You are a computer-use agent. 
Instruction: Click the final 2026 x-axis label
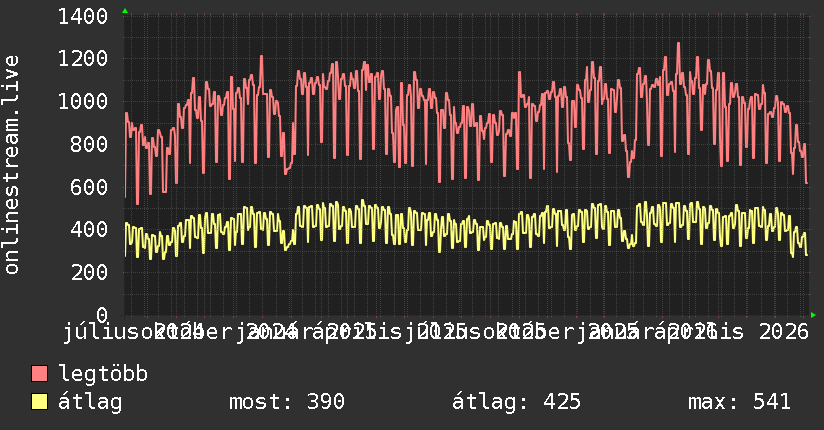(x=784, y=332)
